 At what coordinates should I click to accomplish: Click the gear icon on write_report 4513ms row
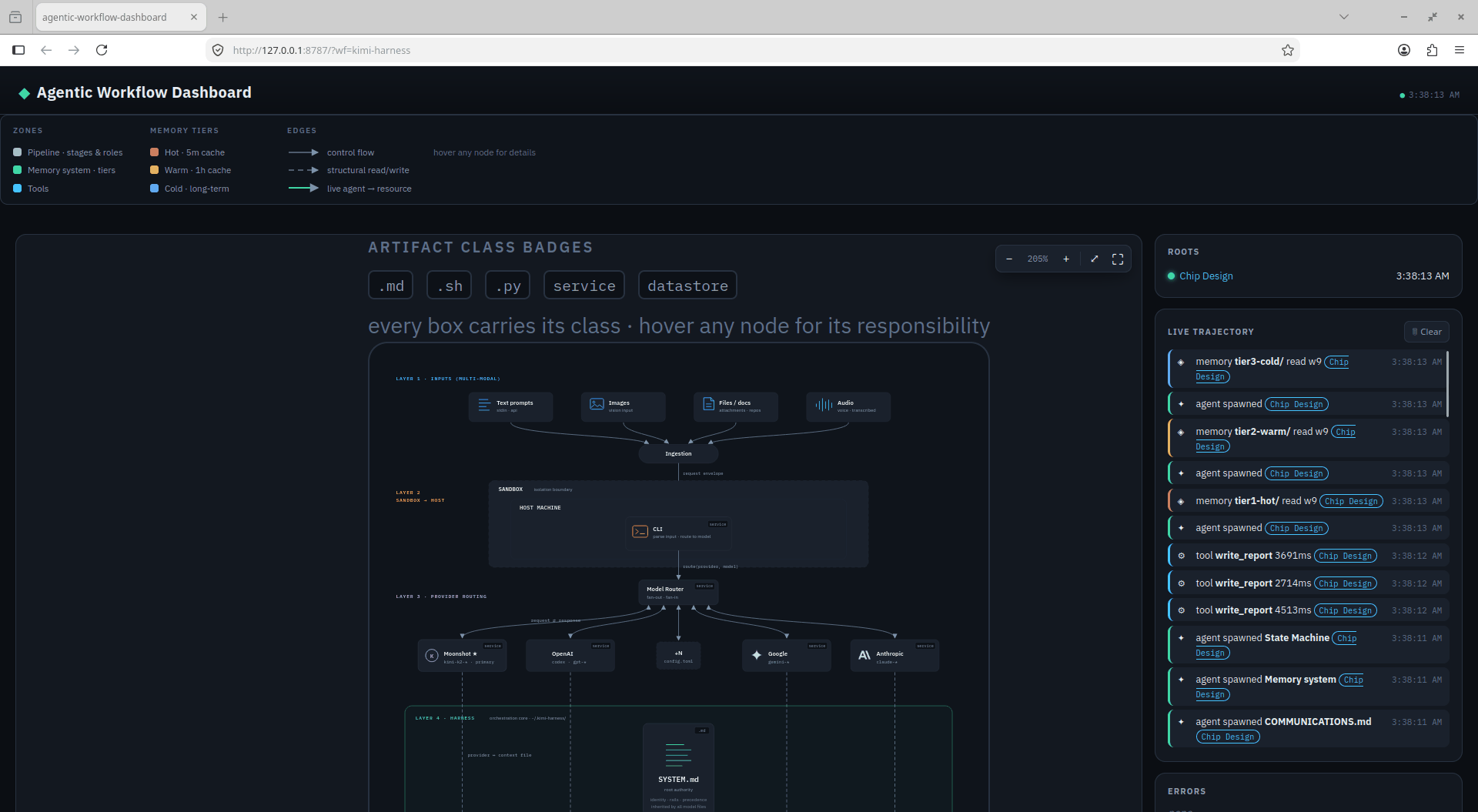tap(1181, 611)
